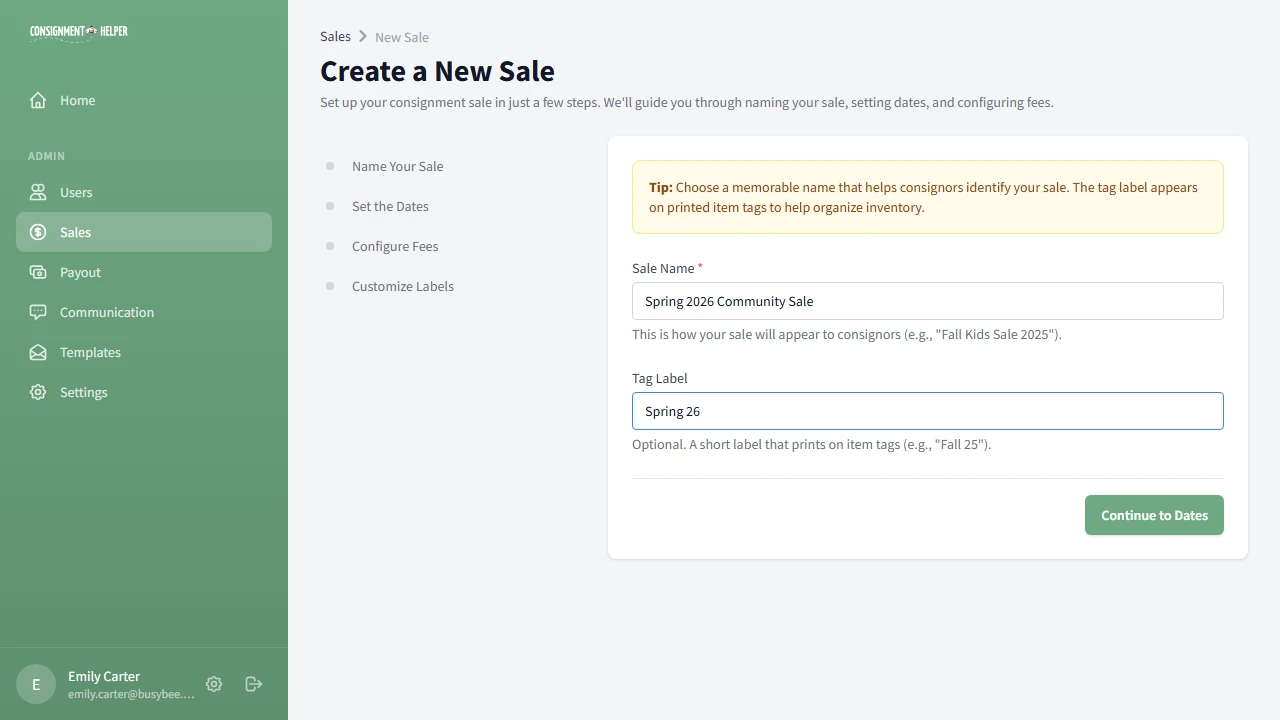The height and width of the screenshot is (720, 1280).
Task: Select the Name Your Sale step
Action: click(x=397, y=166)
